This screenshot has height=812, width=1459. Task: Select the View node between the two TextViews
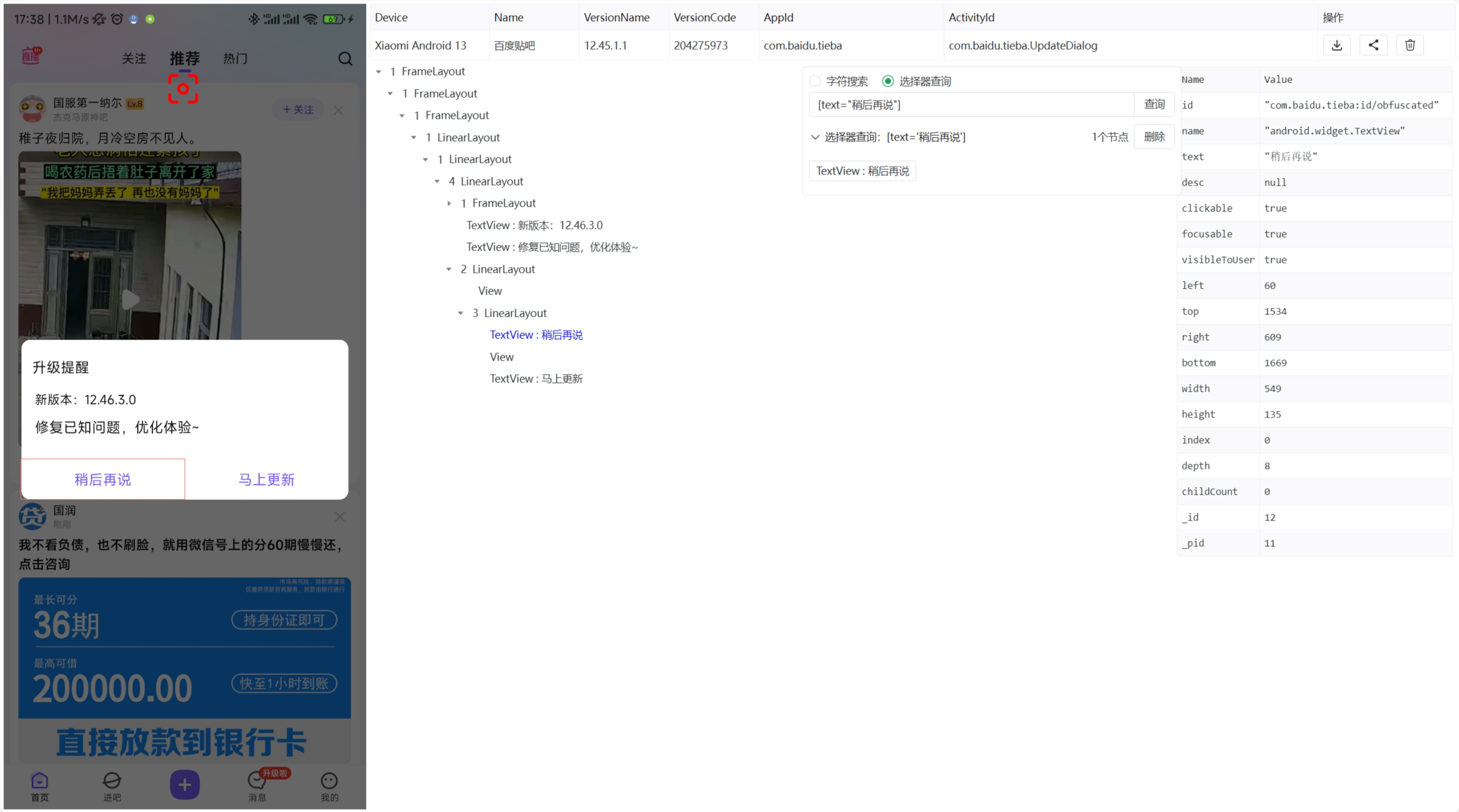pyautogui.click(x=501, y=357)
